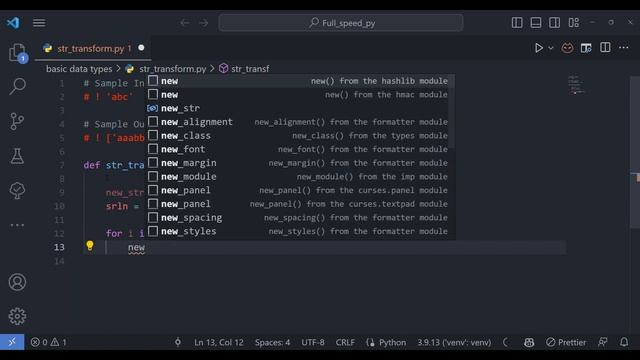The height and width of the screenshot is (360, 640).
Task: Select 'new' suggestion from hashlib module
Action: click(x=300, y=81)
